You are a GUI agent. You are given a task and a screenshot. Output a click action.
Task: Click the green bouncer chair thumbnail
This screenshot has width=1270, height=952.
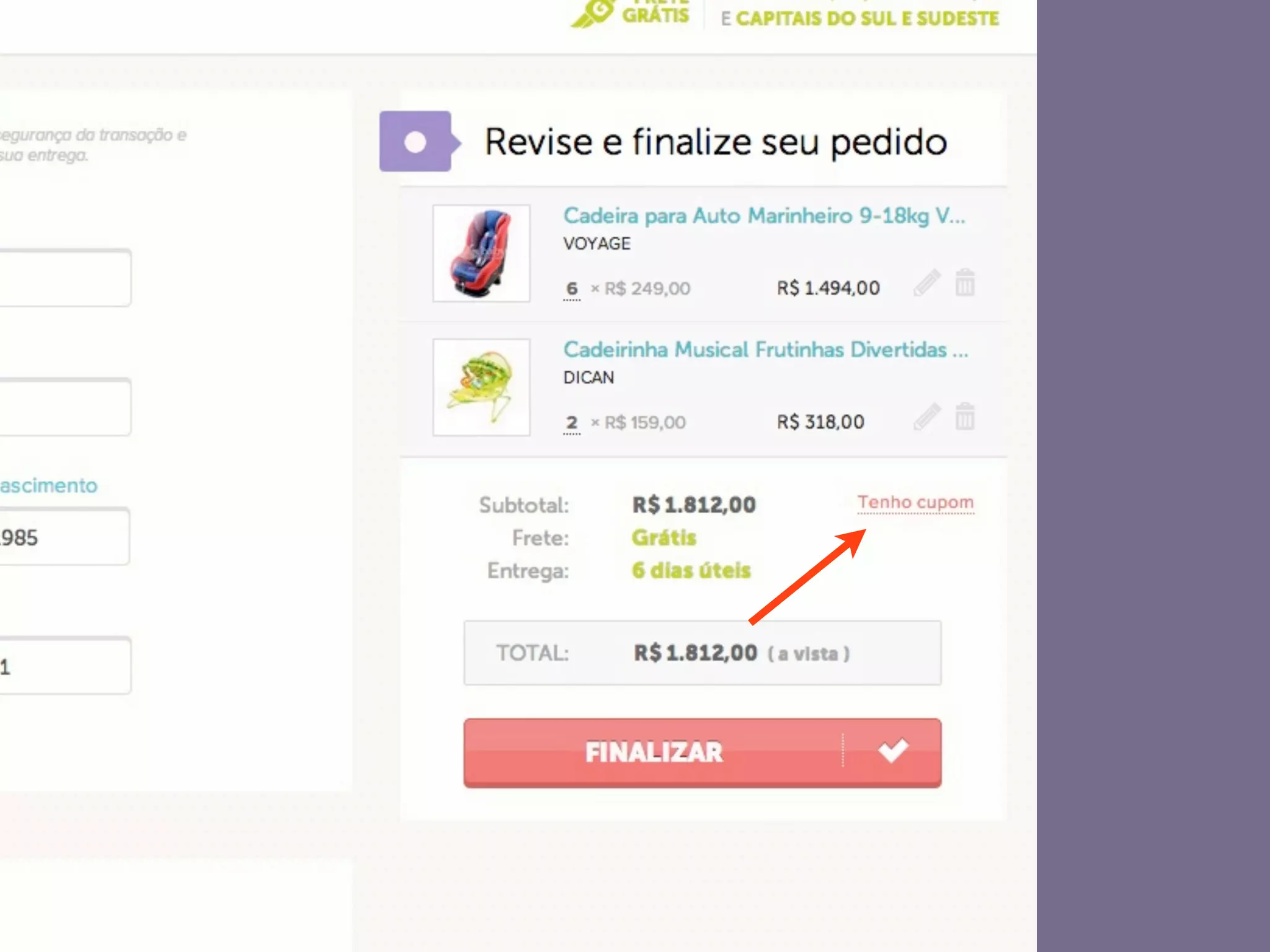coord(481,387)
